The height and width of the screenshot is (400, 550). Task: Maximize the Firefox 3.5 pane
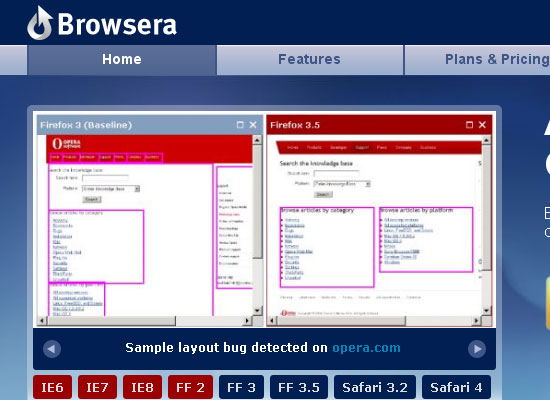tap(469, 125)
